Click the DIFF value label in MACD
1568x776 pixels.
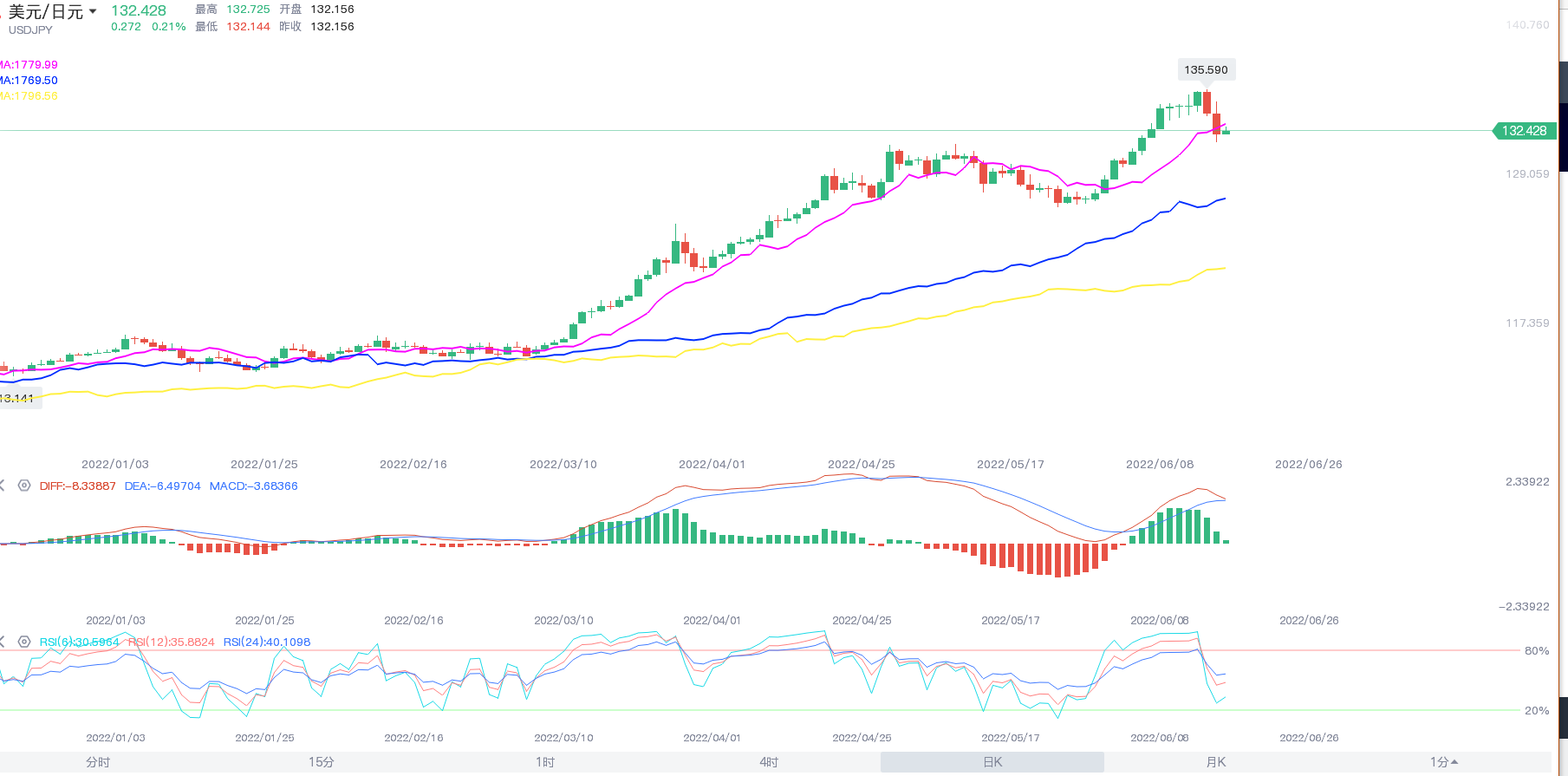77,486
